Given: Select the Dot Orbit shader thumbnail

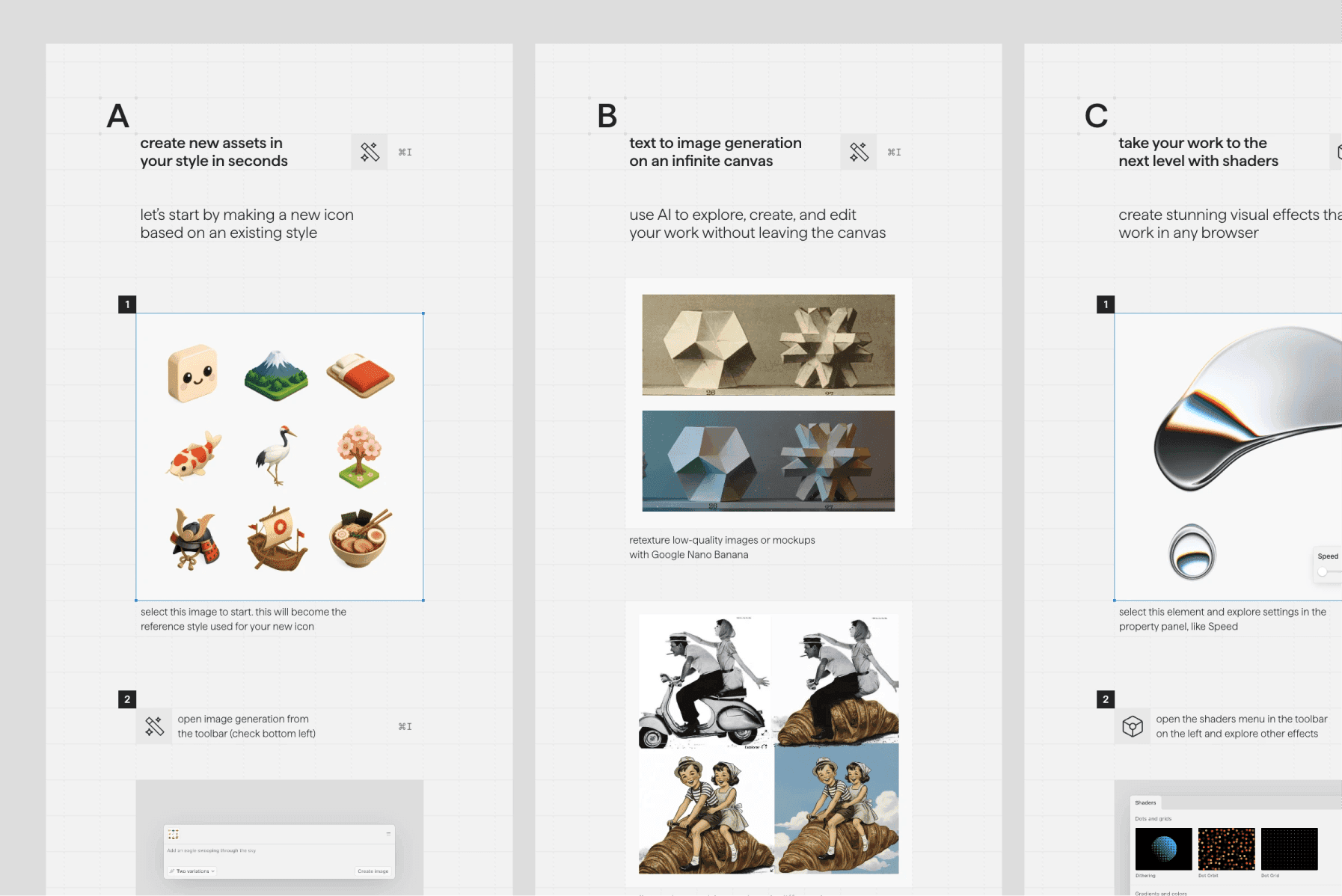Looking at the screenshot, I should click(1226, 849).
